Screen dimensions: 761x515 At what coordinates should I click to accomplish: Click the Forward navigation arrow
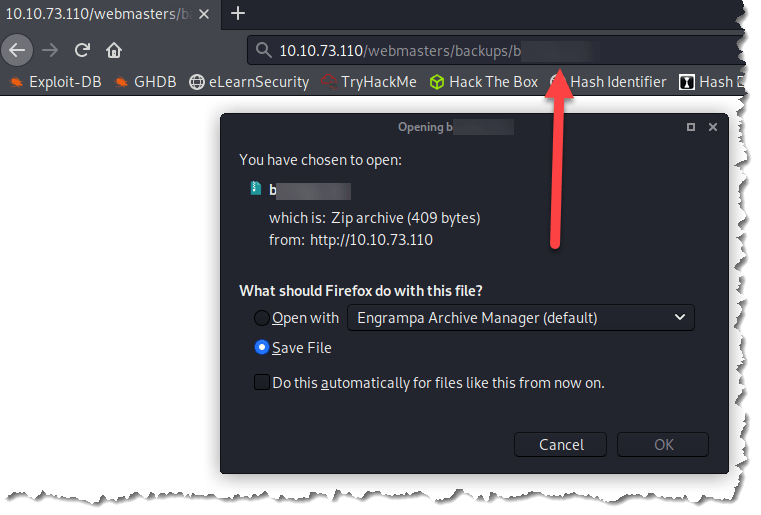click(x=50, y=50)
